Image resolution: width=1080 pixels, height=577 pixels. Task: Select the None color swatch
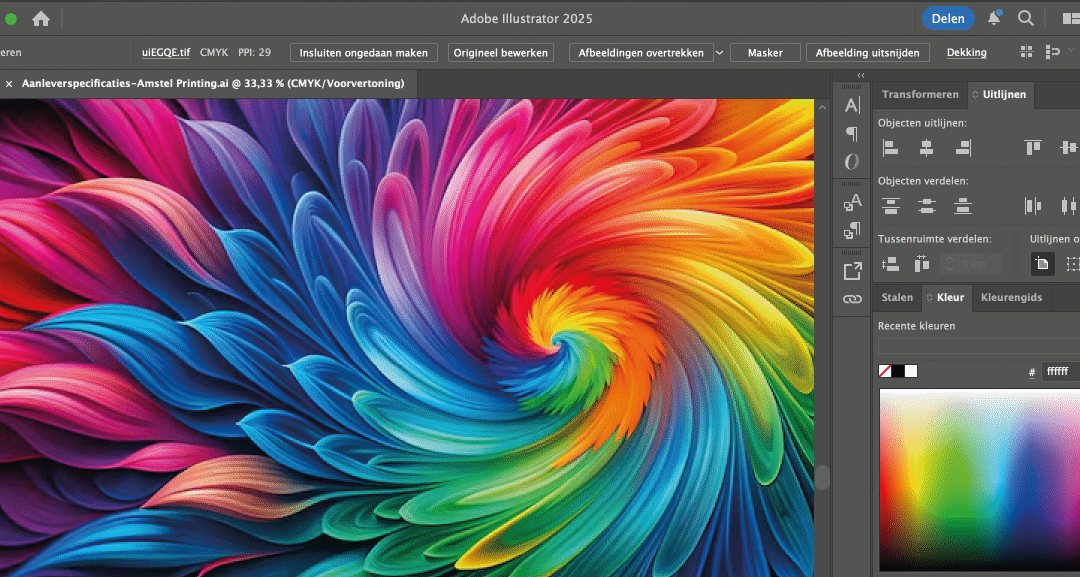click(x=885, y=371)
